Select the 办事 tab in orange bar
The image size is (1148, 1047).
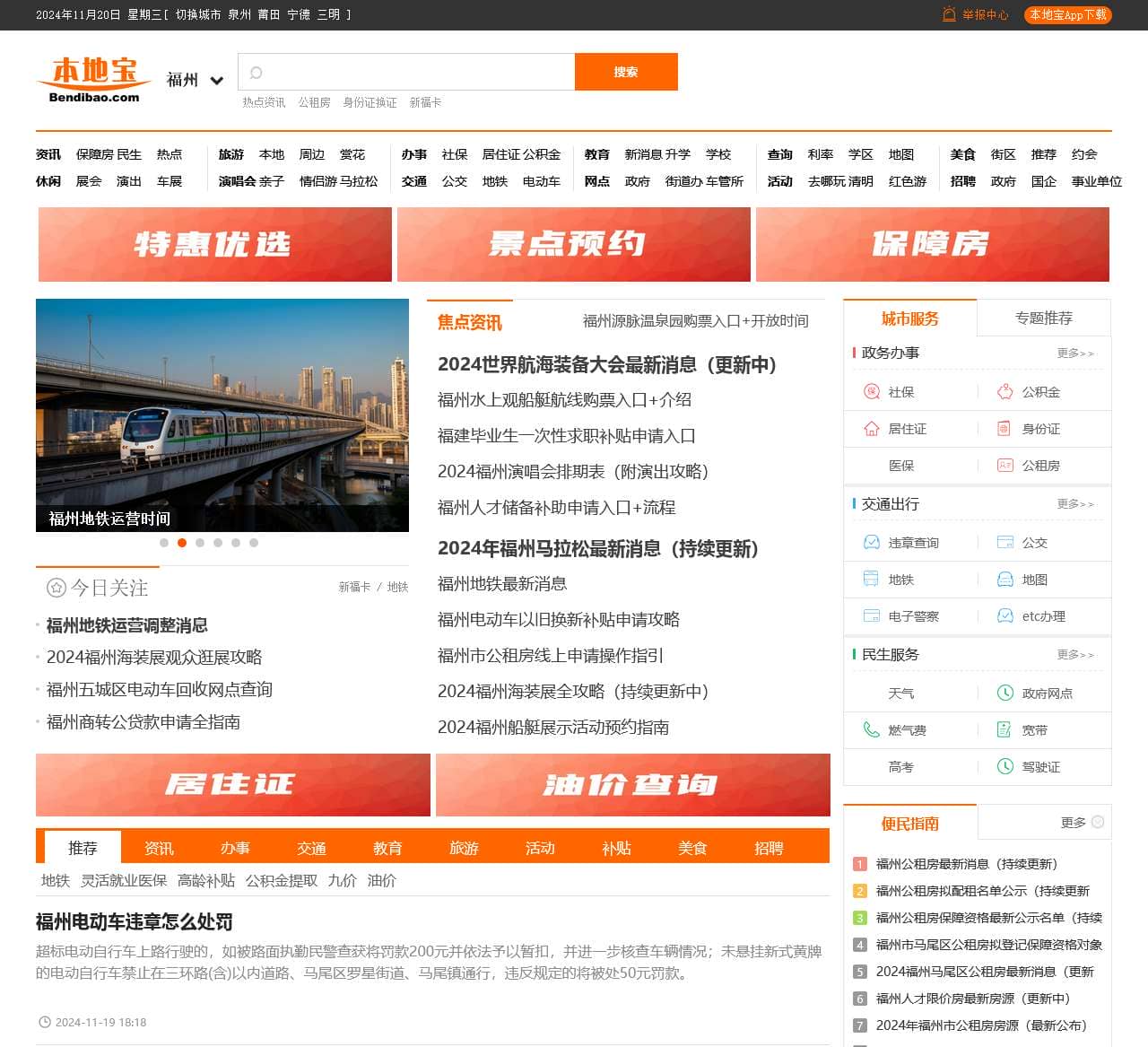tap(235, 848)
